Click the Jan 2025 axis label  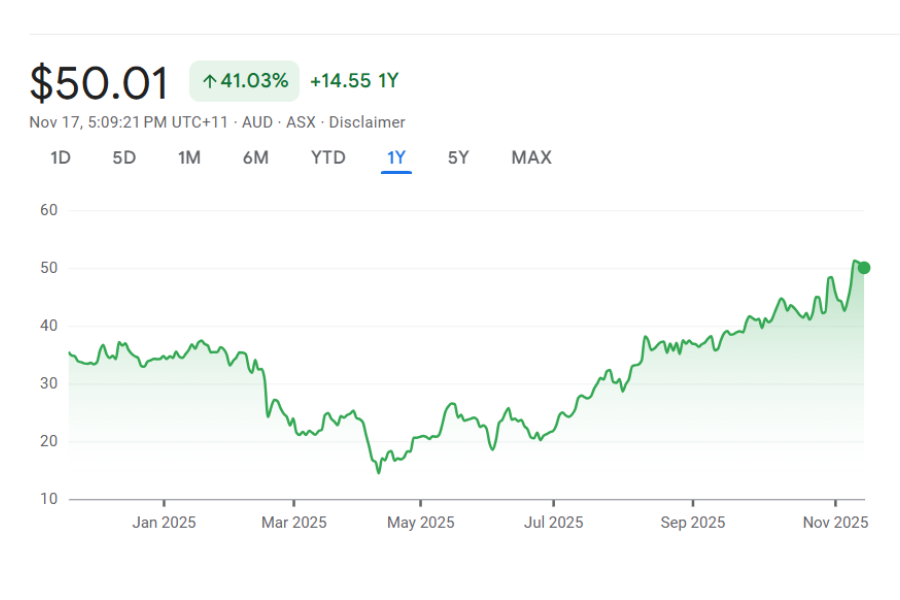(164, 522)
